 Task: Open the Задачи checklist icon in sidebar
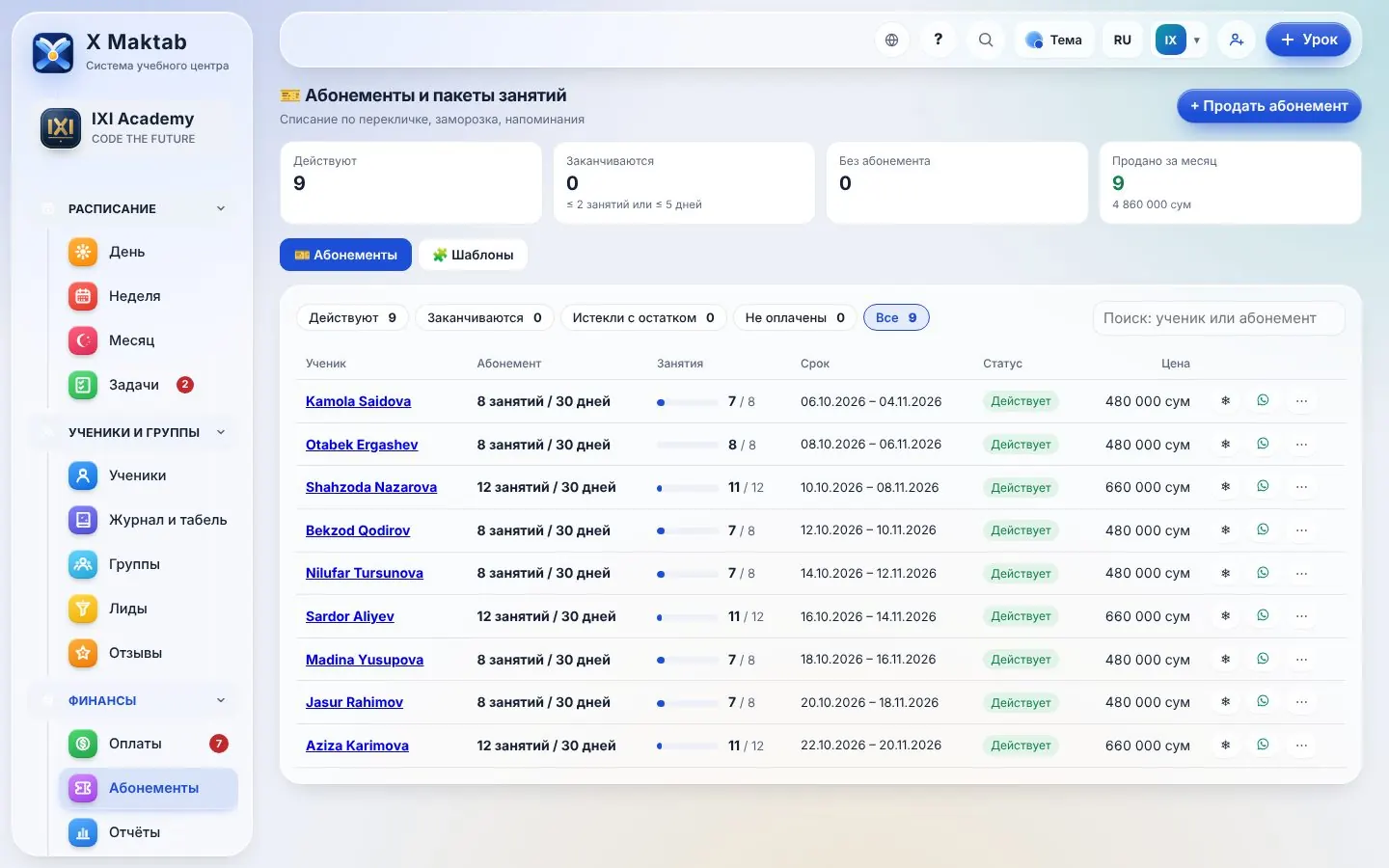[x=83, y=385]
